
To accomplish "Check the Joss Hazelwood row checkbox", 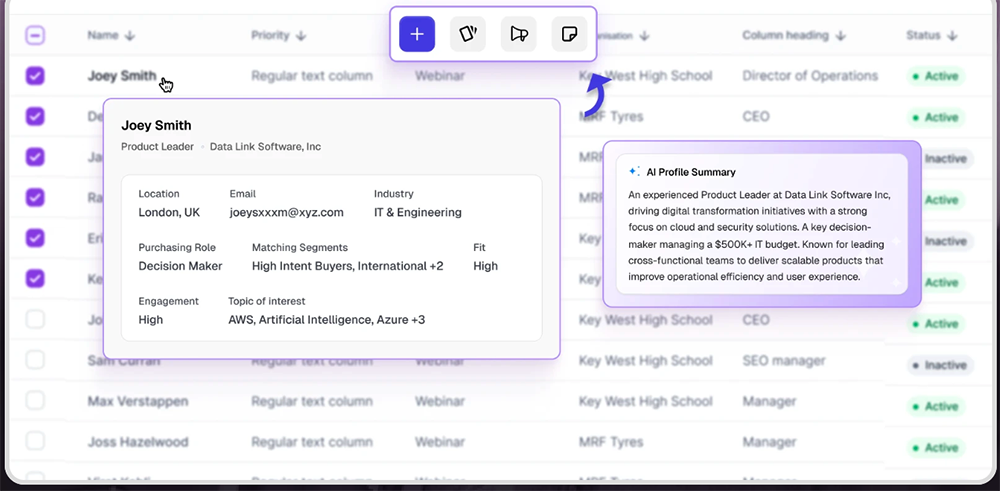I will (x=35, y=441).
